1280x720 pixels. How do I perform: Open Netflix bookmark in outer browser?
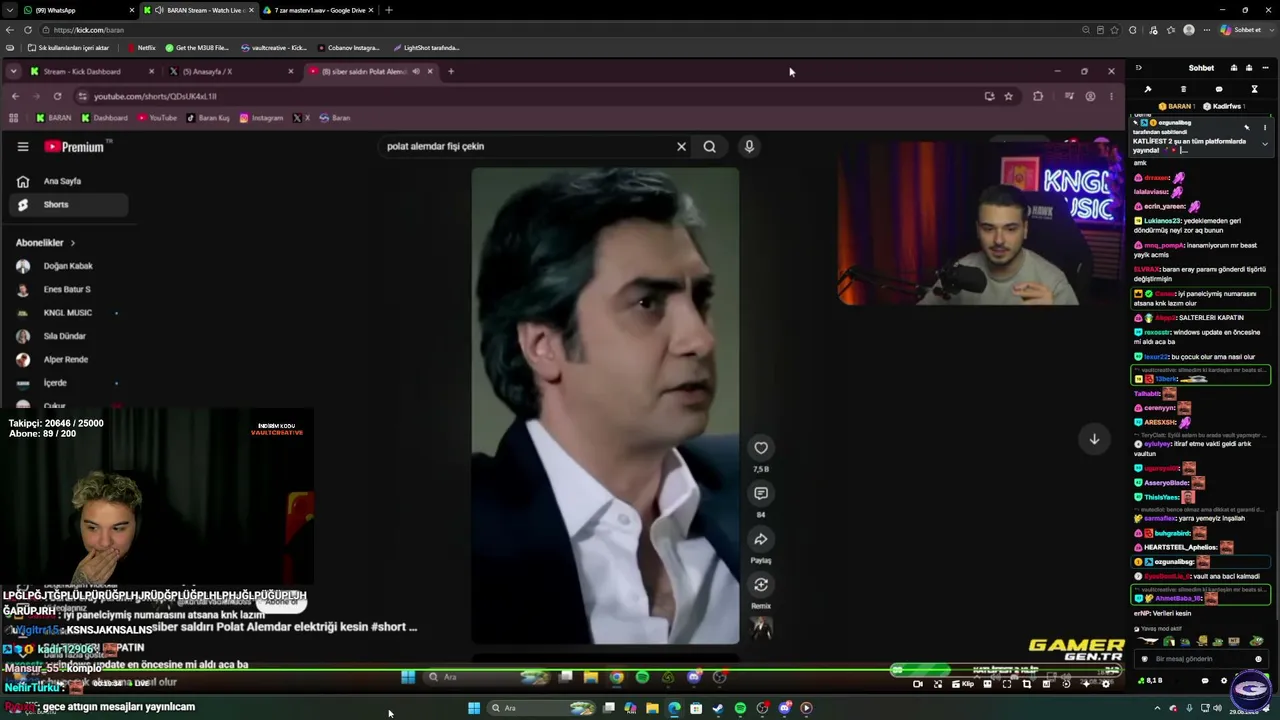pyautogui.click(x=141, y=48)
